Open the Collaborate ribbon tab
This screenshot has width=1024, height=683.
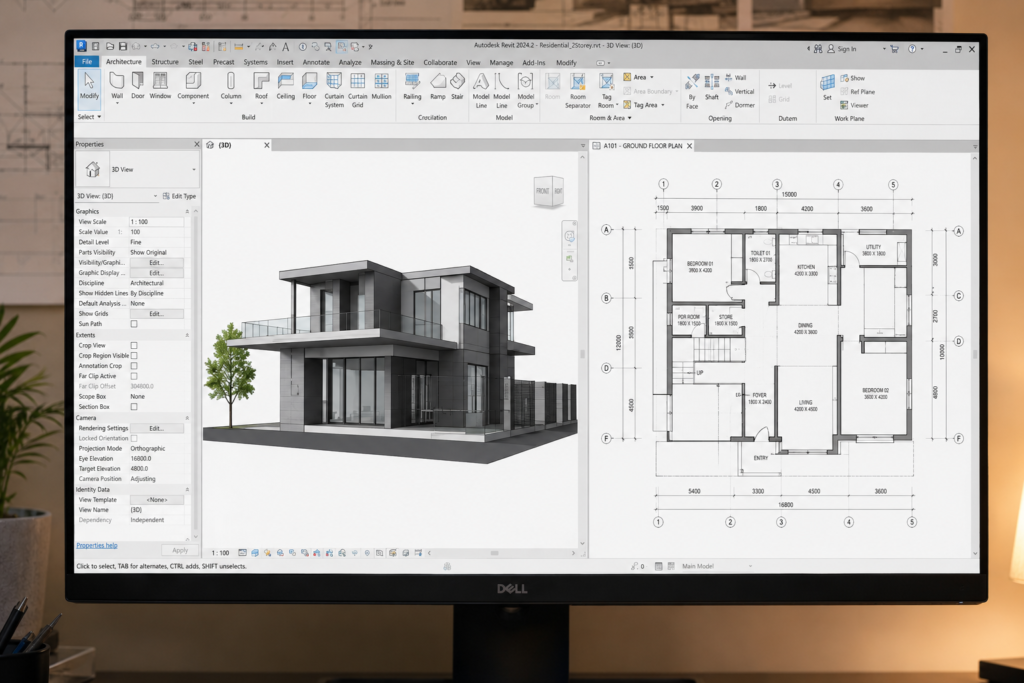(x=440, y=63)
